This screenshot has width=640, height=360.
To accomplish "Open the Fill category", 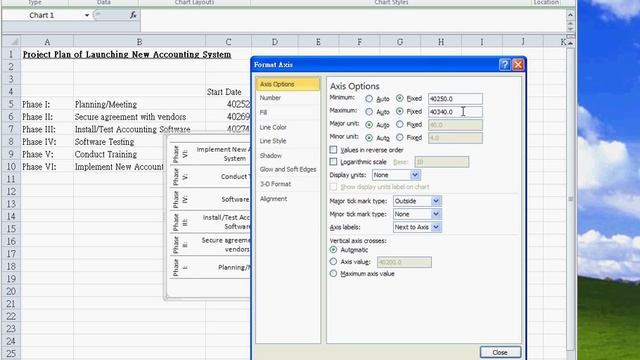I will pos(288,112).
